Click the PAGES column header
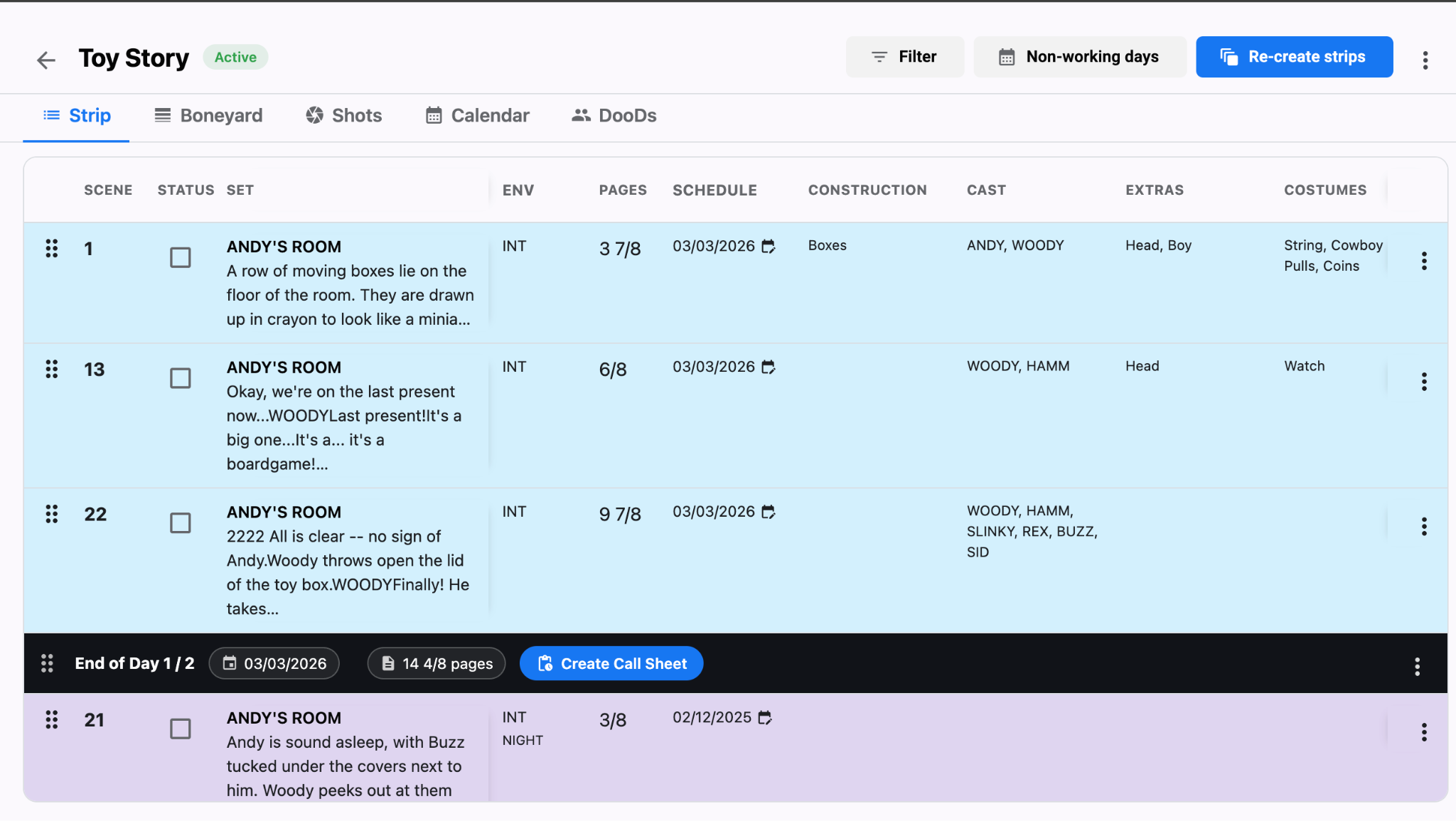This screenshot has width=1456, height=821. (623, 190)
